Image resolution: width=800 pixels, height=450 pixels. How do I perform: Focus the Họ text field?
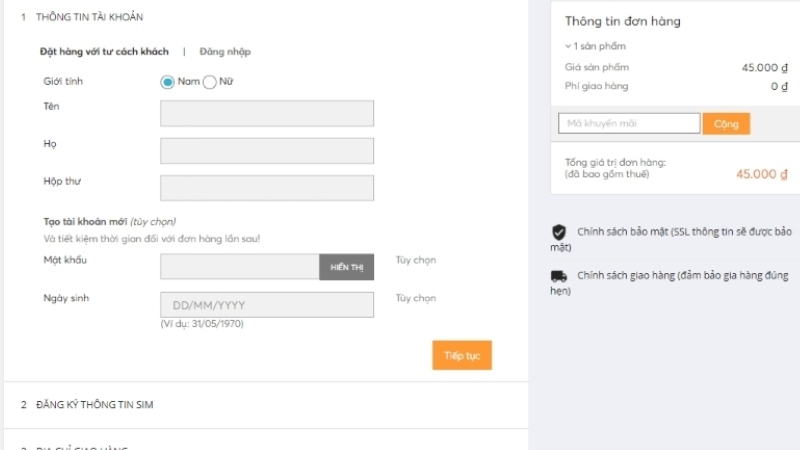click(267, 151)
